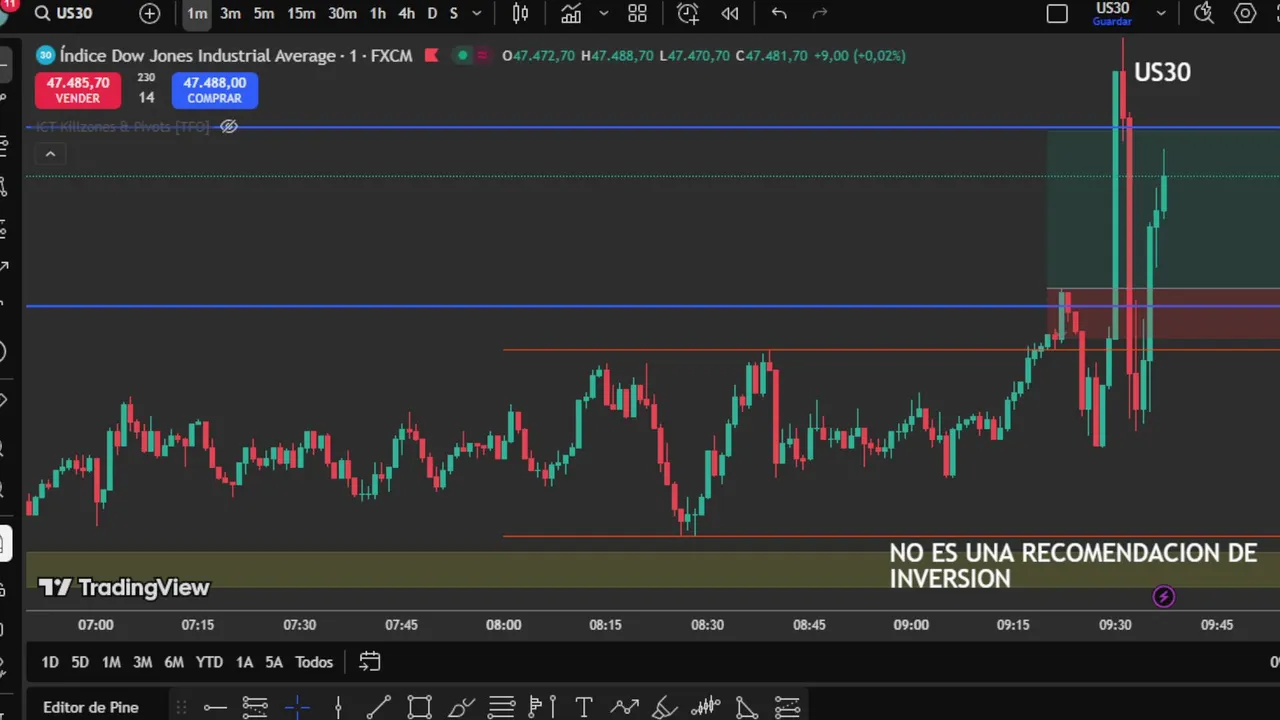Expand the indicators favorites dropdown arrow
This screenshot has height=720, width=1280.
(x=603, y=13)
